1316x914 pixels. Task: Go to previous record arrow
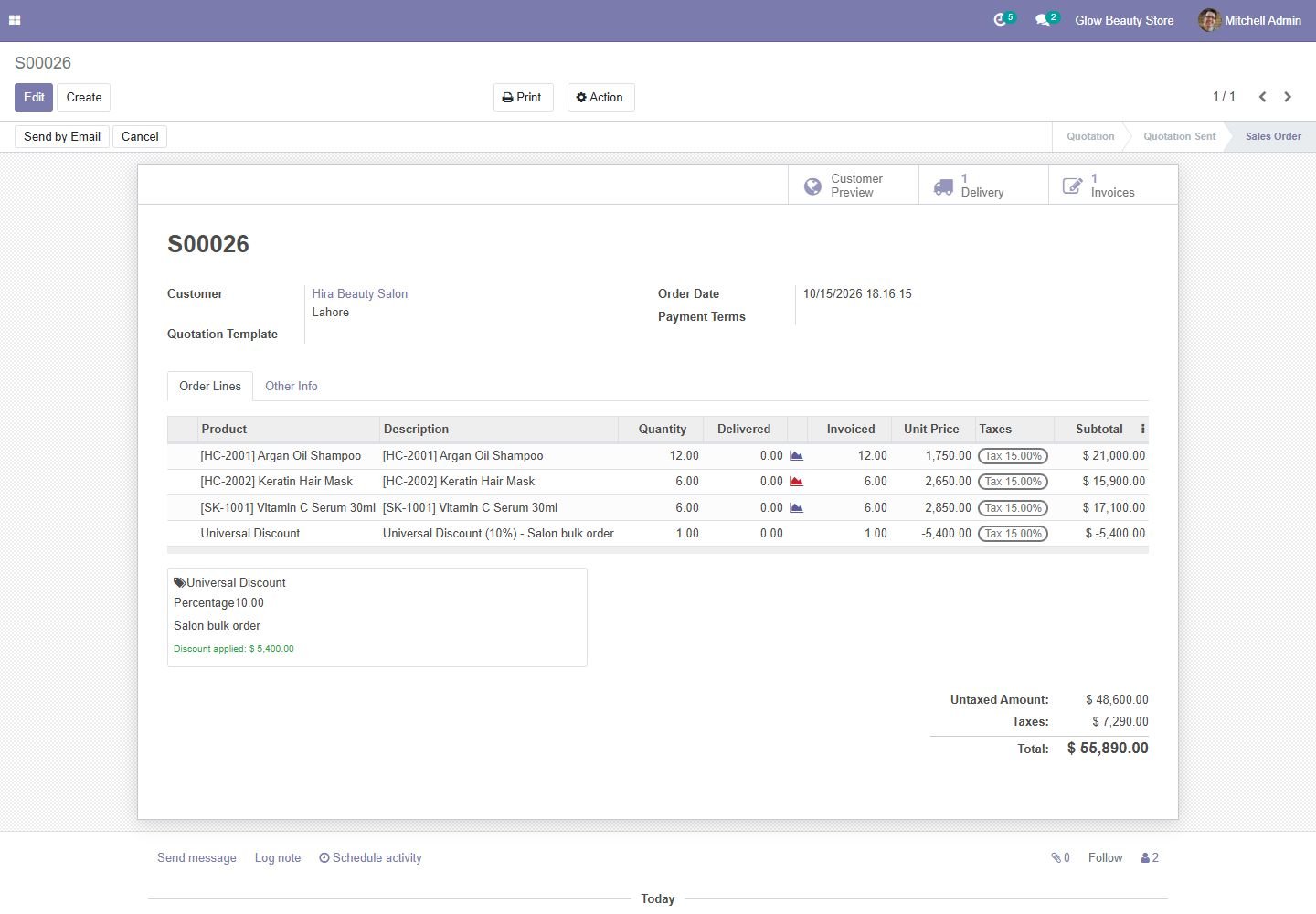point(1262,97)
